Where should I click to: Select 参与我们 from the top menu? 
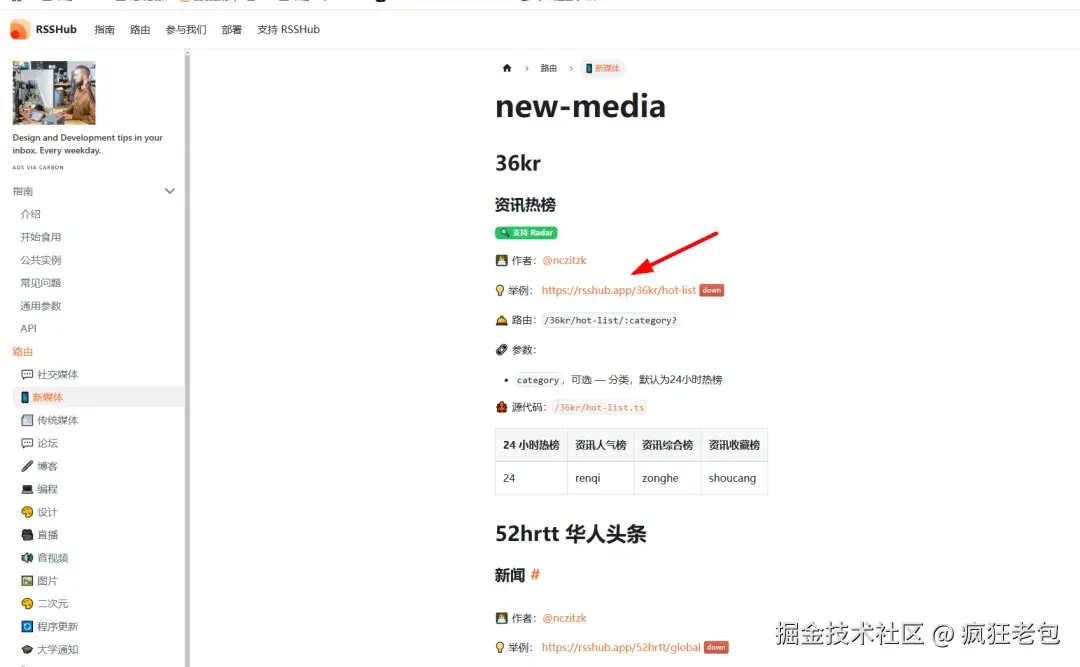[186, 29]
